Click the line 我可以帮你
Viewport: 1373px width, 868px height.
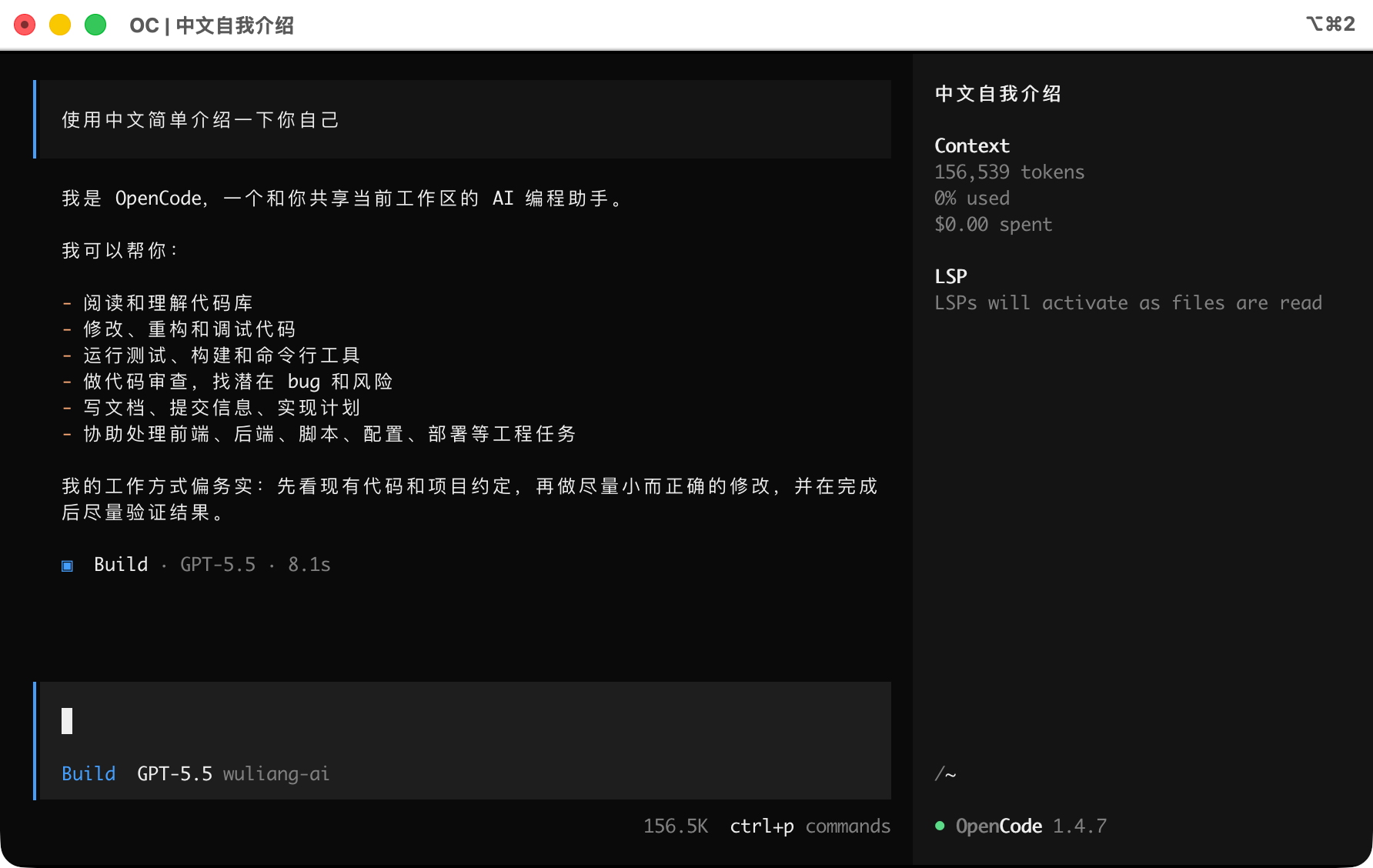(120, 251)
